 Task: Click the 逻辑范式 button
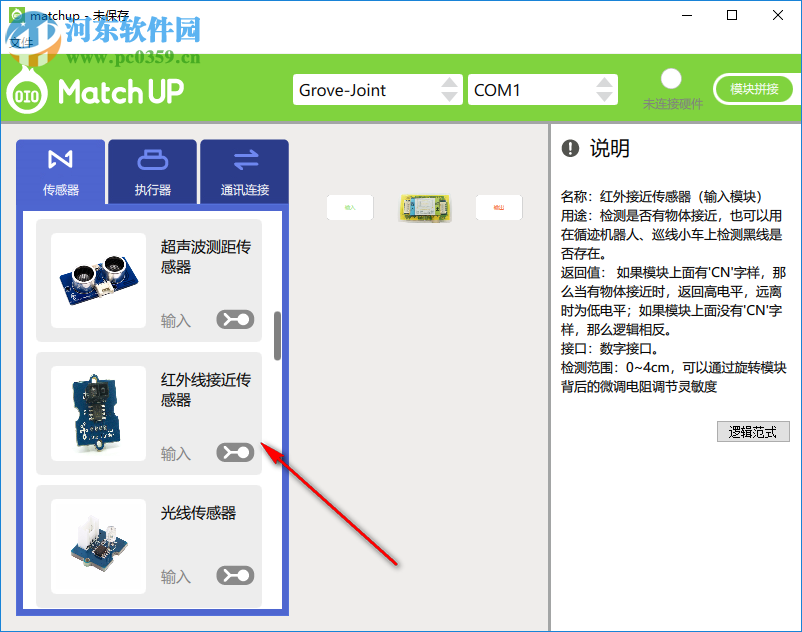point(753,431)
